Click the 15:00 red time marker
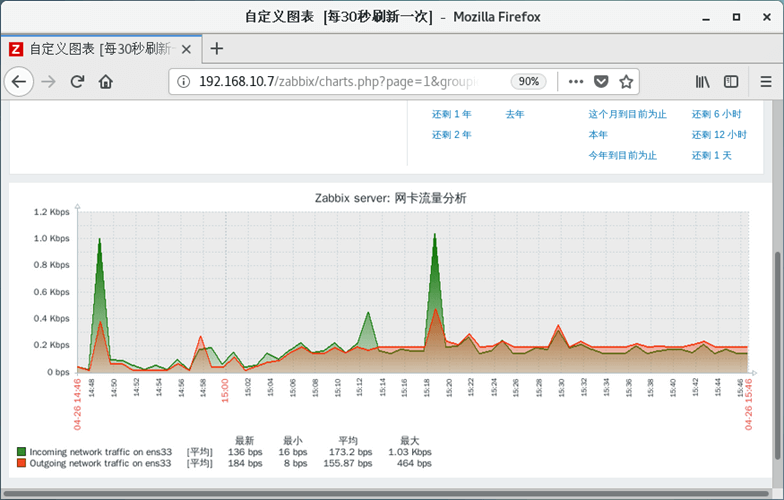This screenshot has width=784, height=500. (225, 390)
